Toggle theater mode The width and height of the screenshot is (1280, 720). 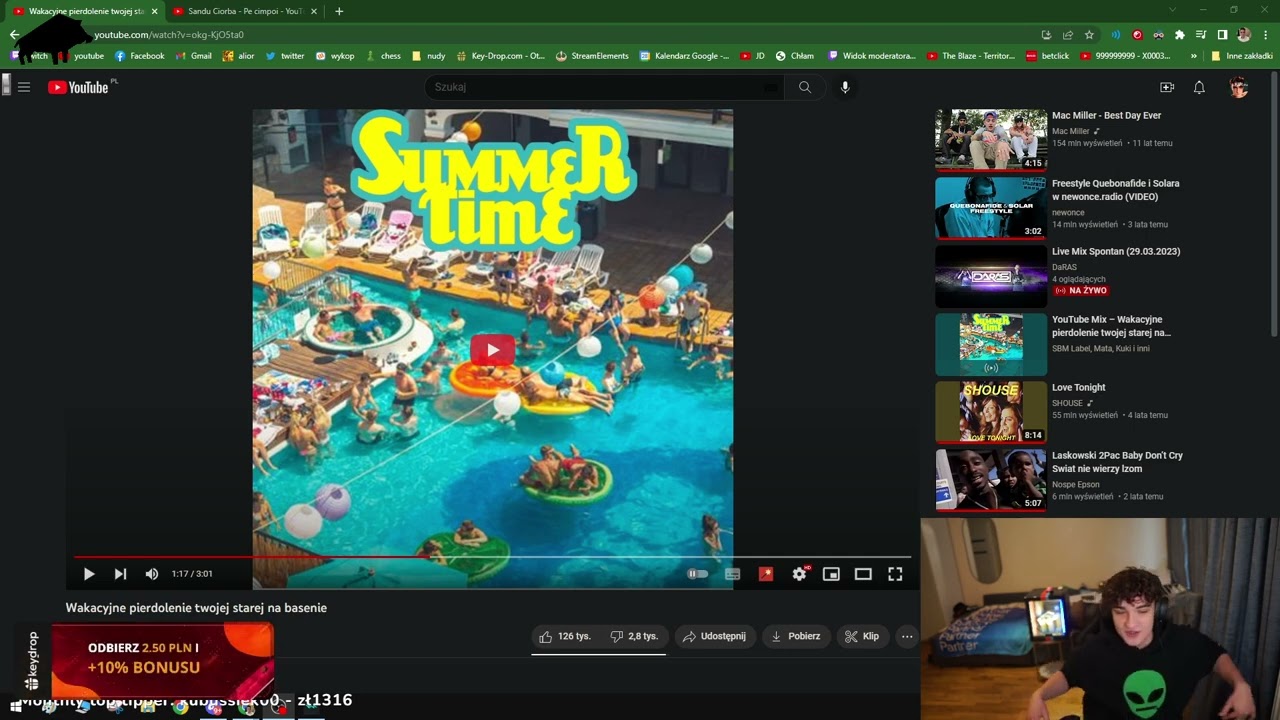click(863, 574)
